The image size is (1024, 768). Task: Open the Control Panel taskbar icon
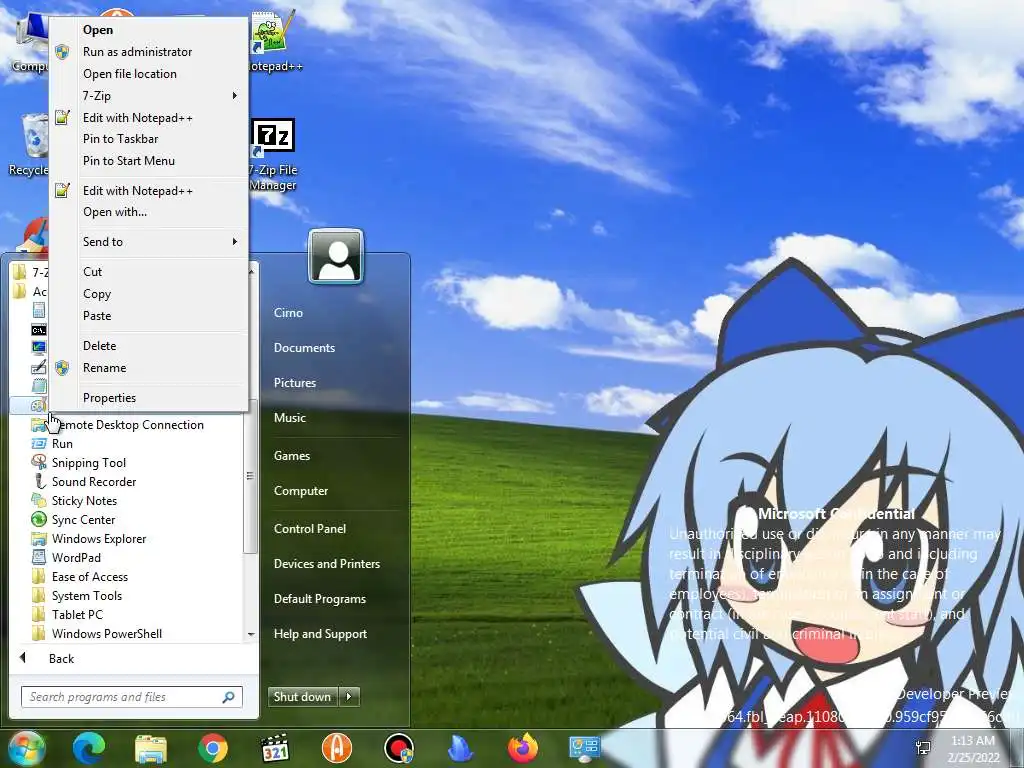tap(584, 748)
